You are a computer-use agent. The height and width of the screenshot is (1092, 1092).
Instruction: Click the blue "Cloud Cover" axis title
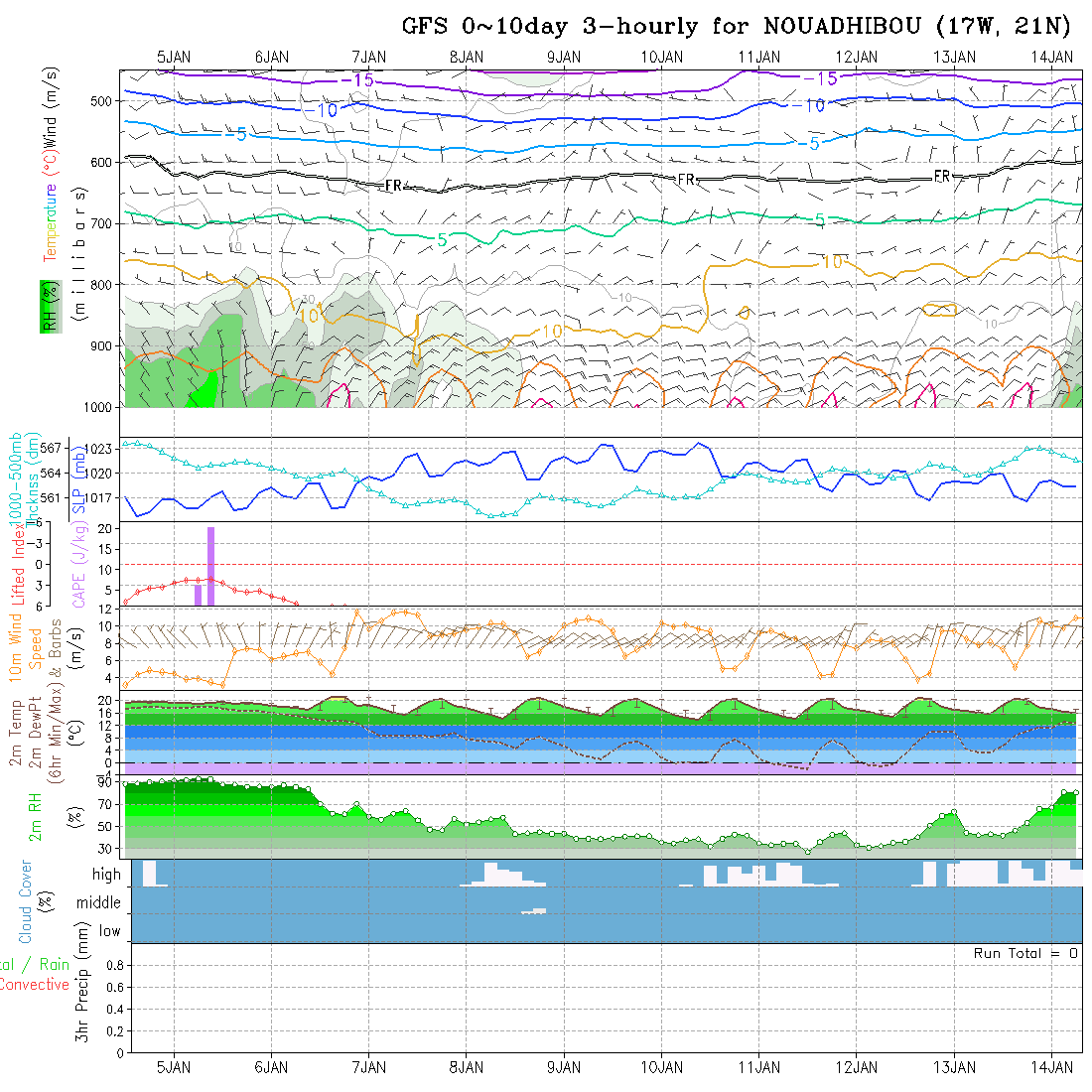pos(26,900)
